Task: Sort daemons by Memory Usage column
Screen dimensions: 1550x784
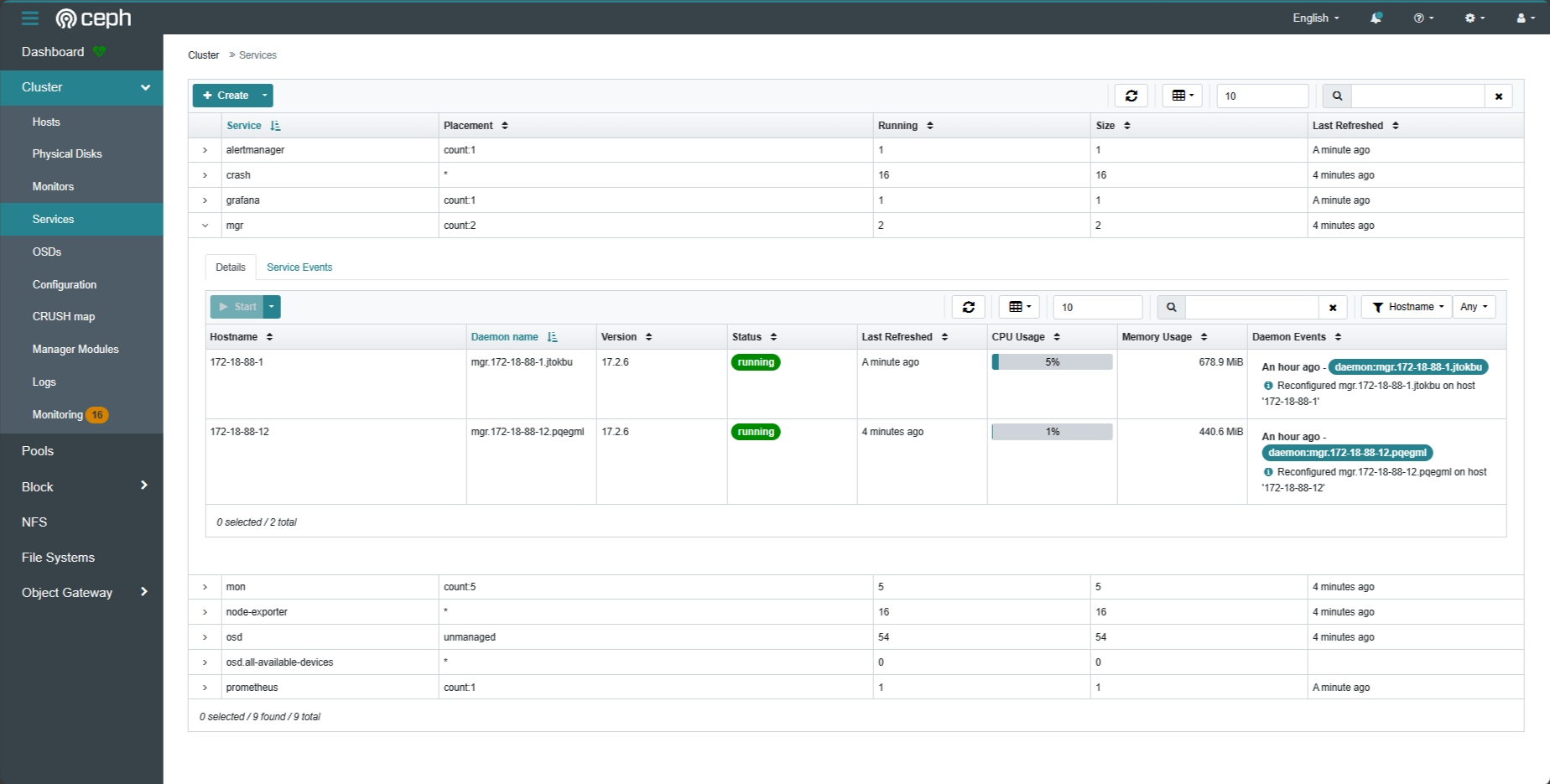Action: click(x=1164, y=337)
